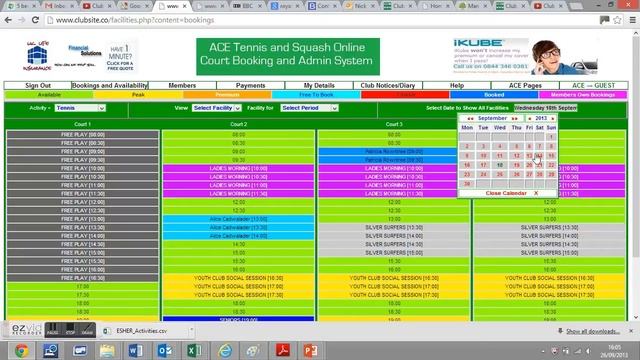Image resolution: width=640 pixels, height=360 pixels.
Task: Click the Have 1 Minute free quote ad
Action: pyautogui.click(x=120, y=57)
